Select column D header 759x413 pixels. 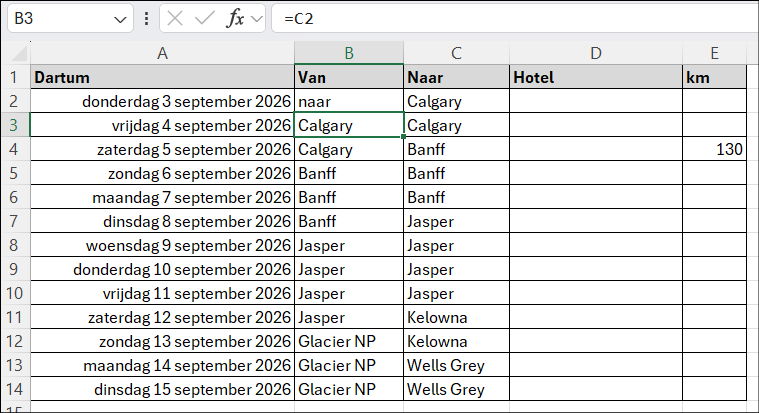pos(596,53)
